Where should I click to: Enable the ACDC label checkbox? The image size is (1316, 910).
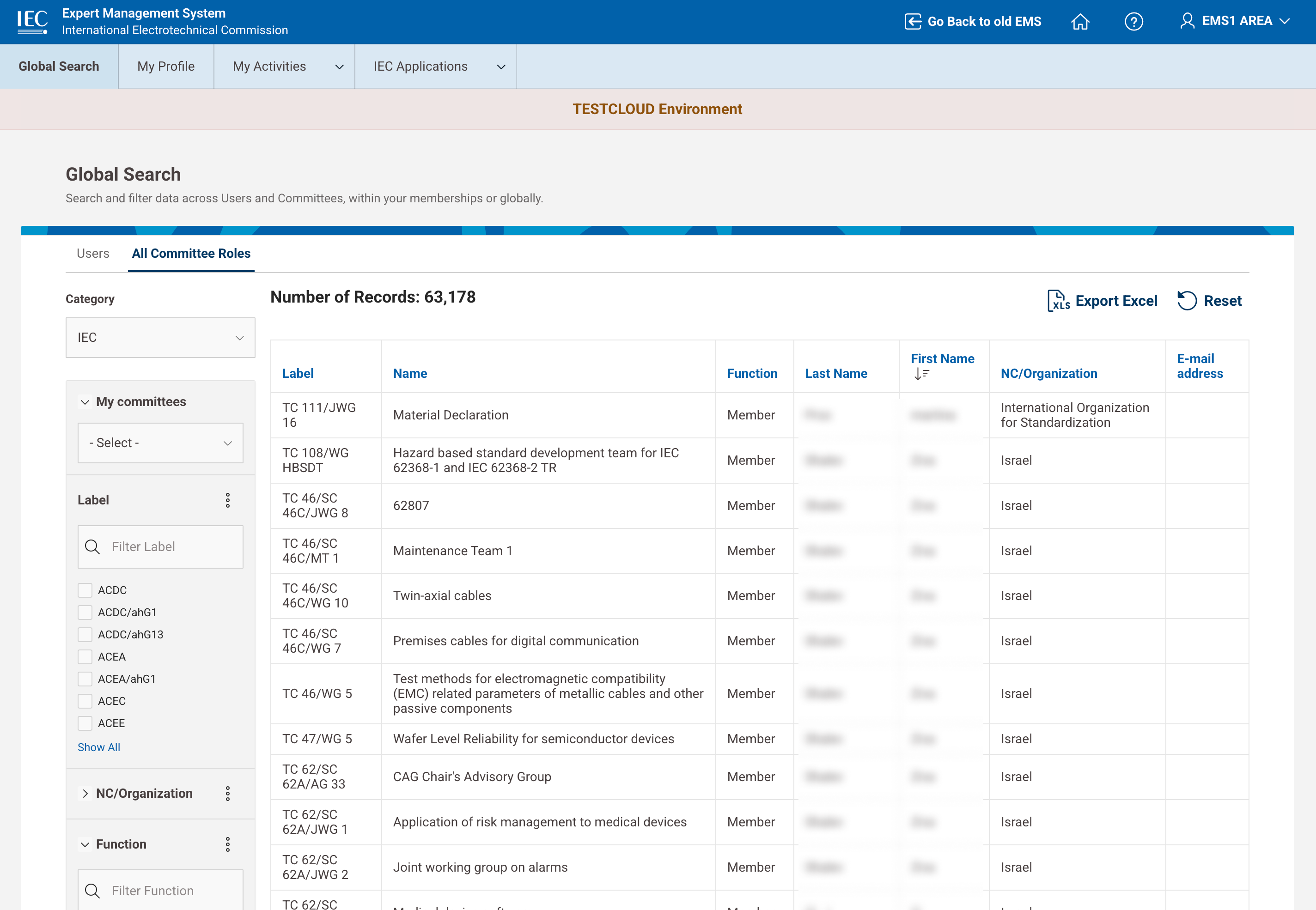coord(85,590)
